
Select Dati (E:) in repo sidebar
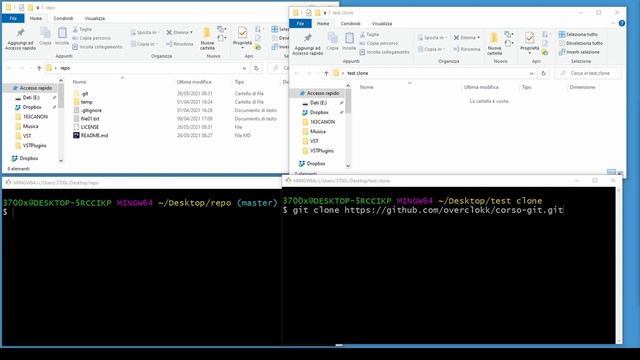[31, 98]
